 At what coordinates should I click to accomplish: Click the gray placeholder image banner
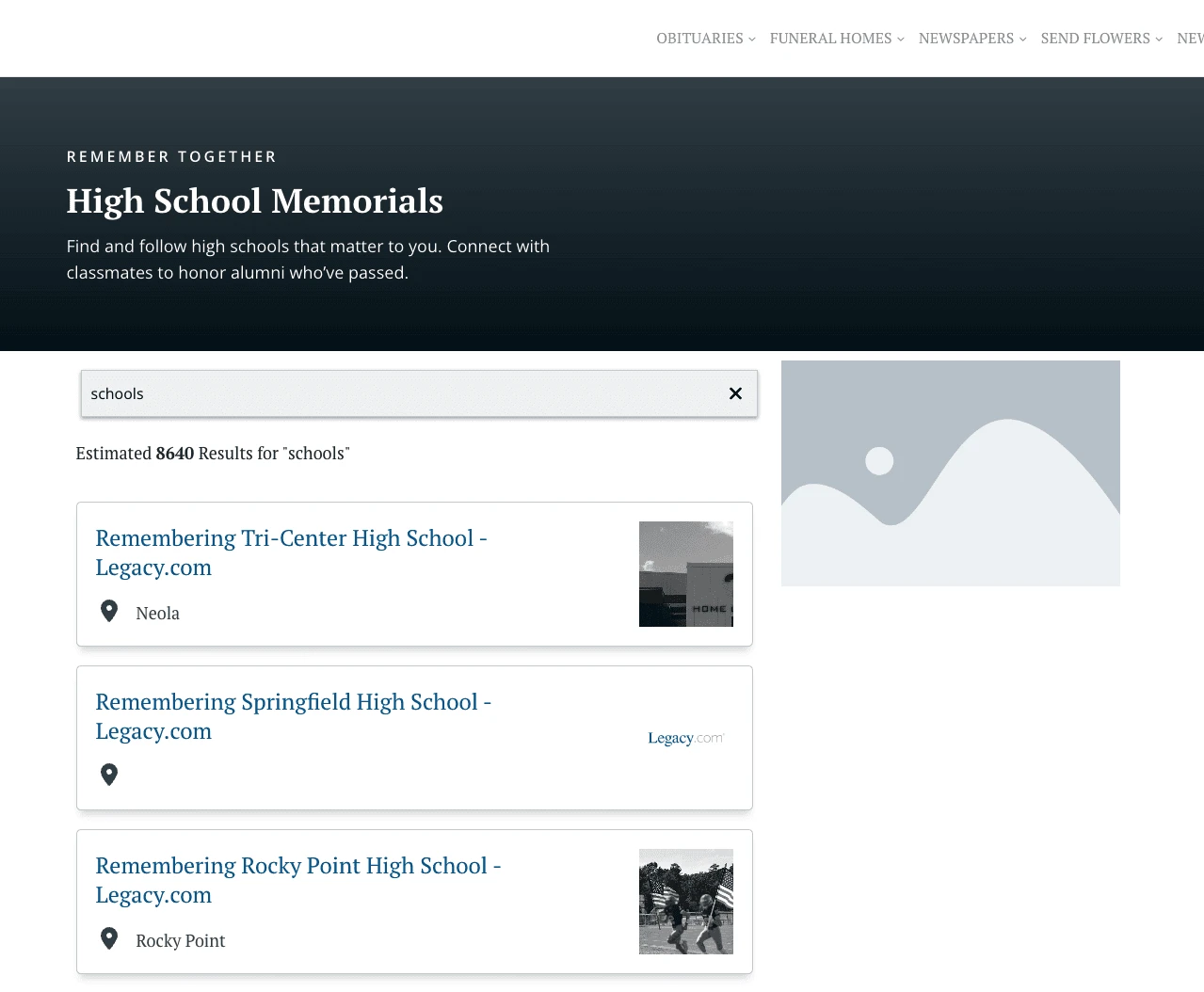[x=950, y=473]
